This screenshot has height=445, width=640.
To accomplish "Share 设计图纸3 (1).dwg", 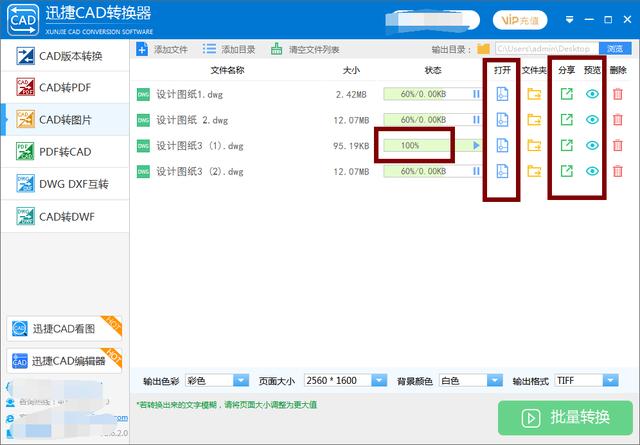I will tap(567, 145).
